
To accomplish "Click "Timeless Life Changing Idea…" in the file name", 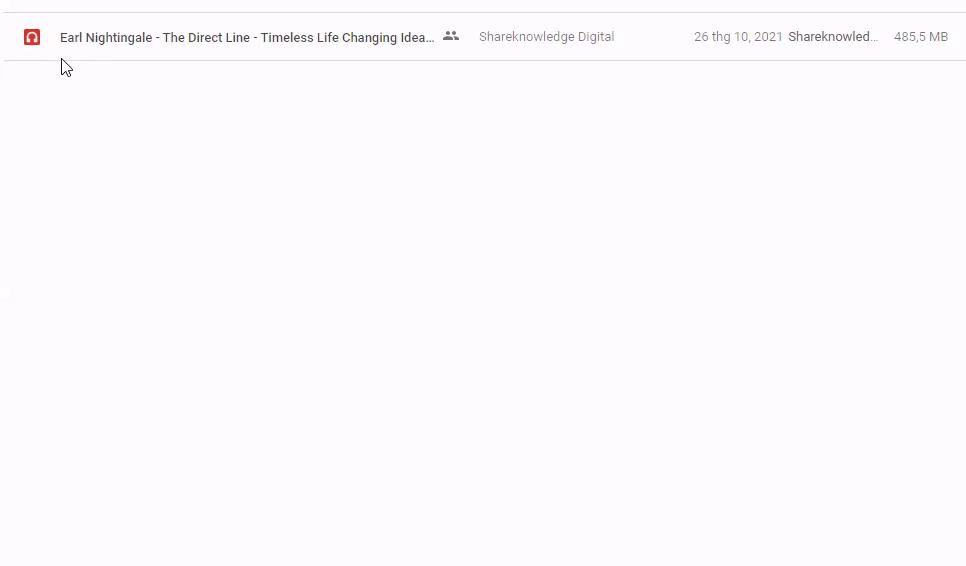I will (346, 37).
